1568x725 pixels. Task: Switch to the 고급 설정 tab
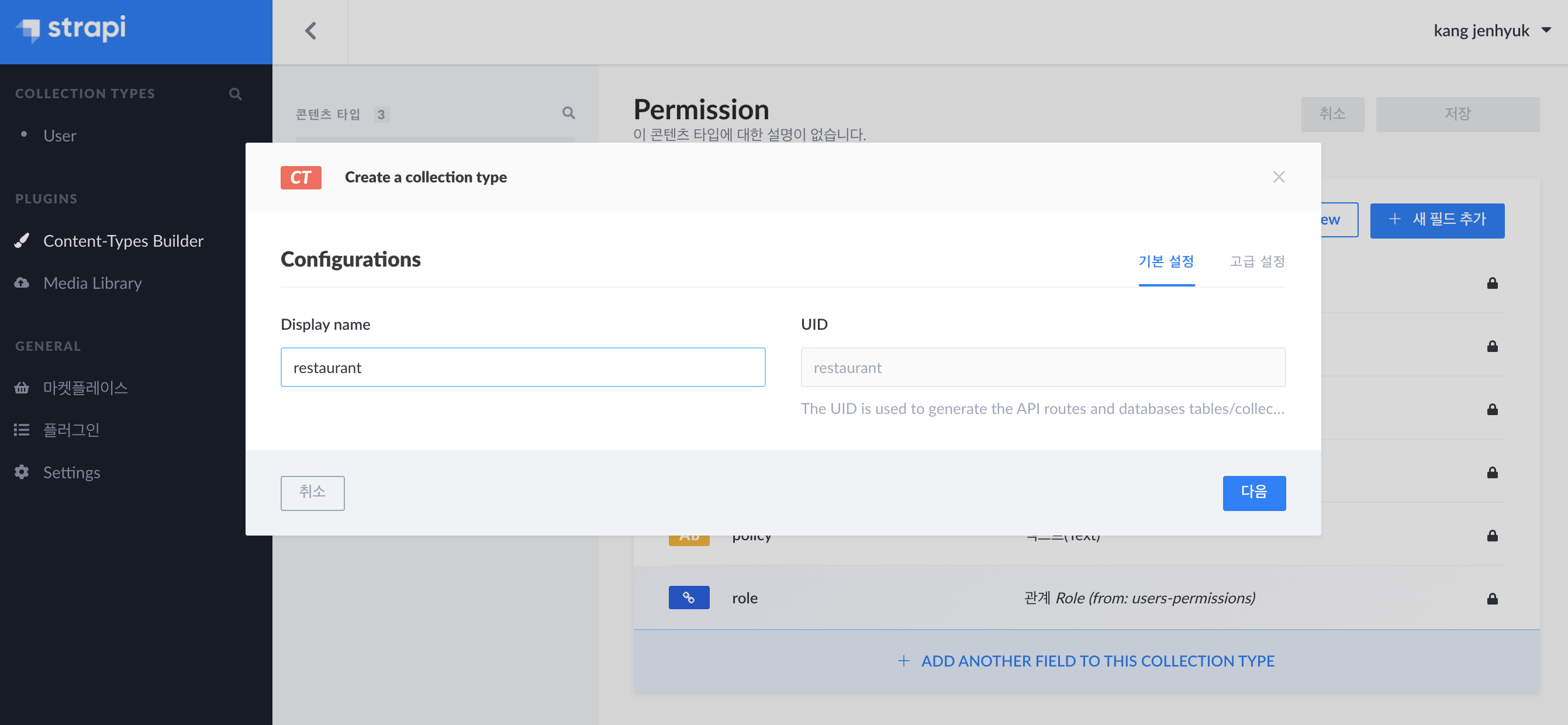click(x=1256, y=261)
